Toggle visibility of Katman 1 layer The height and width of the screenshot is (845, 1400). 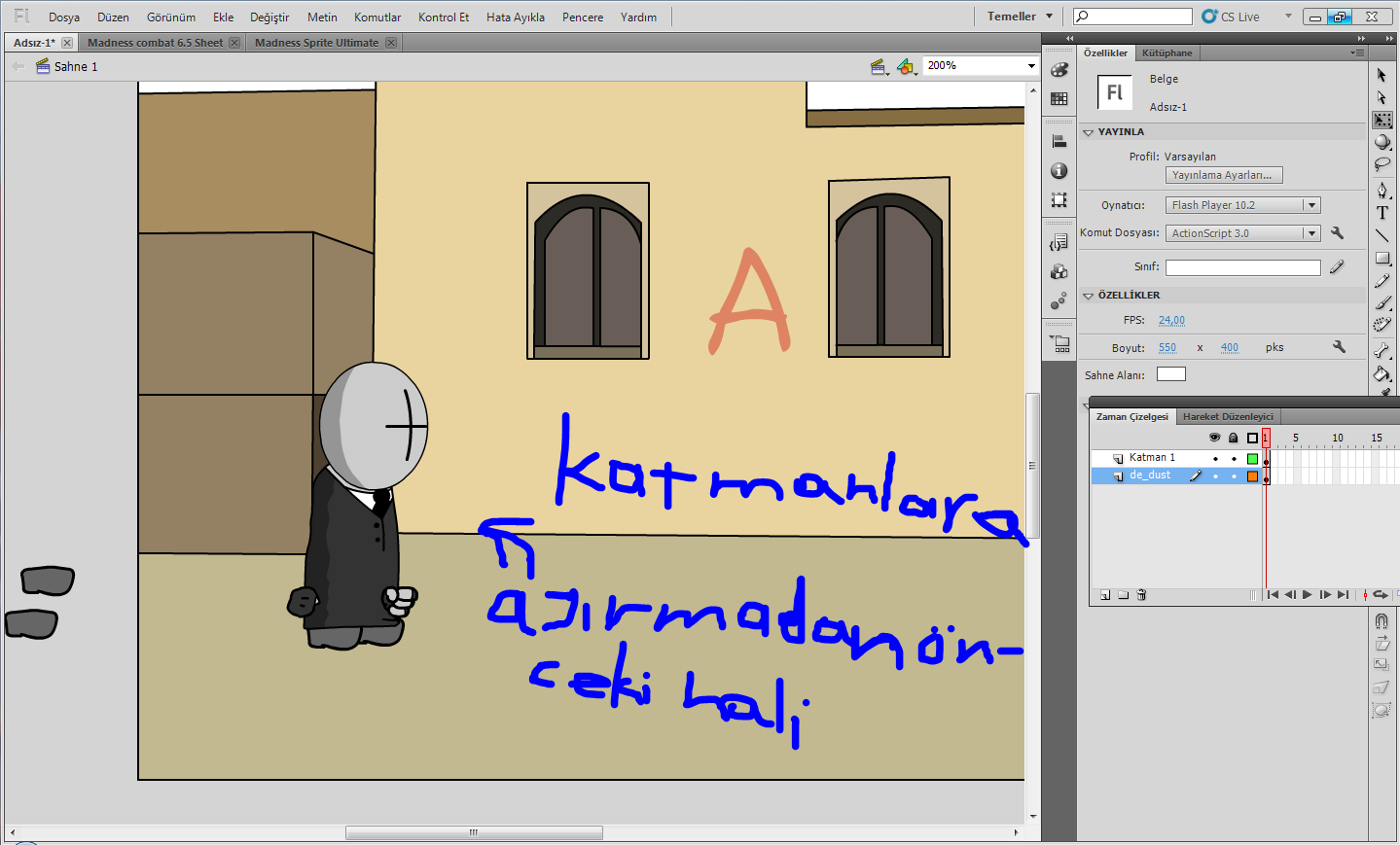[x=1215, y=458]
